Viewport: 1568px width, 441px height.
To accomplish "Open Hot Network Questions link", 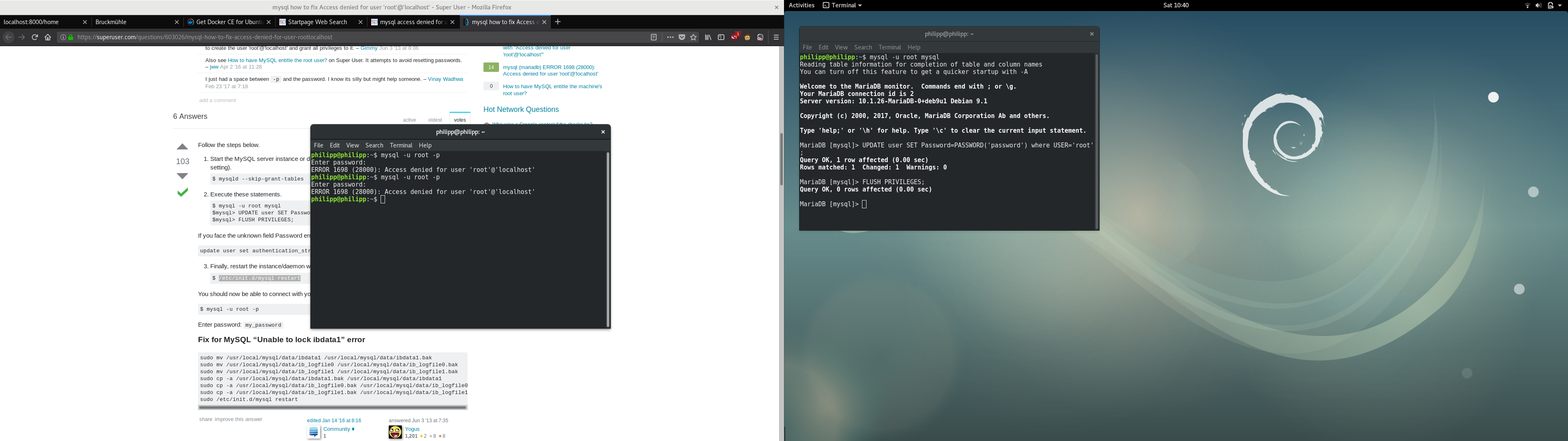I will tap(521, 110).
